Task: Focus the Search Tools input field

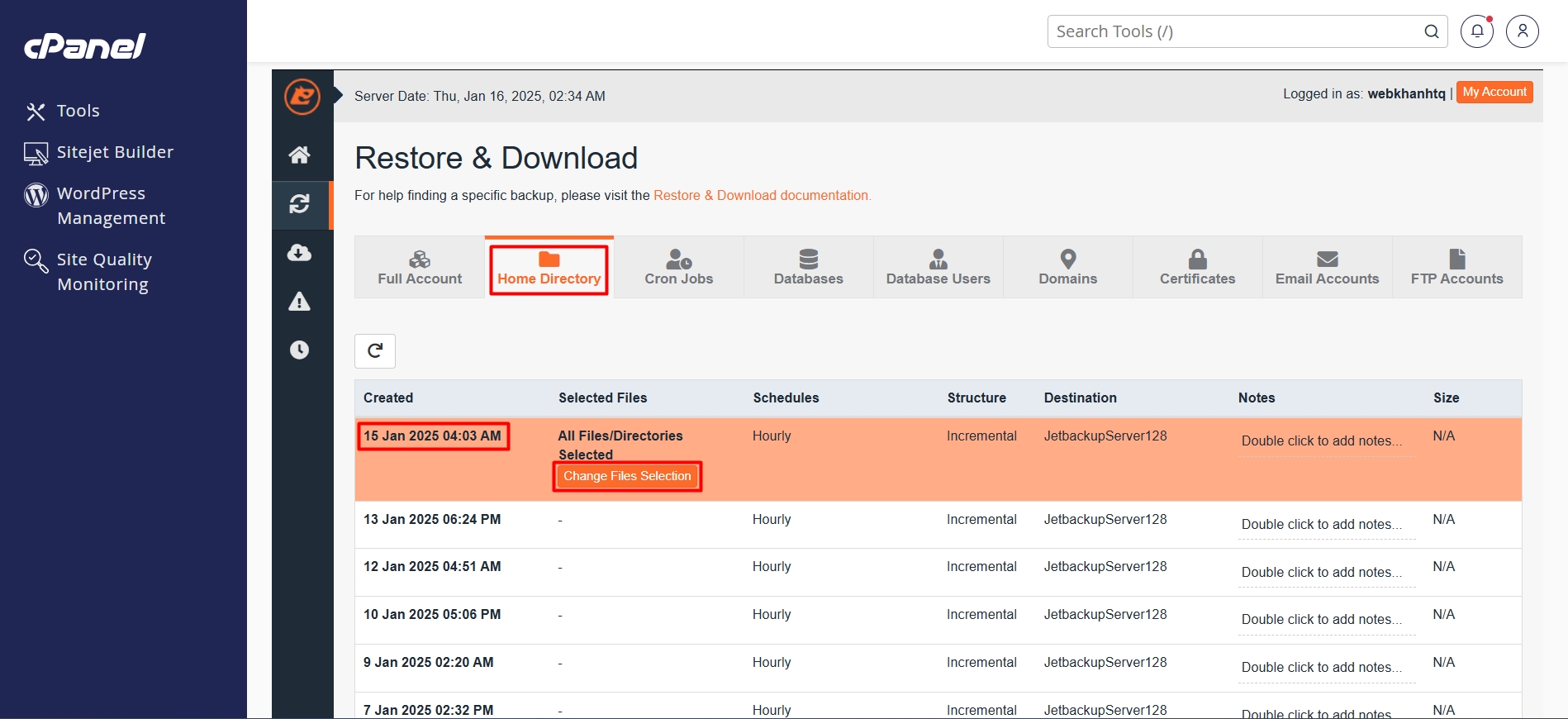Action: pos(1235,31)
